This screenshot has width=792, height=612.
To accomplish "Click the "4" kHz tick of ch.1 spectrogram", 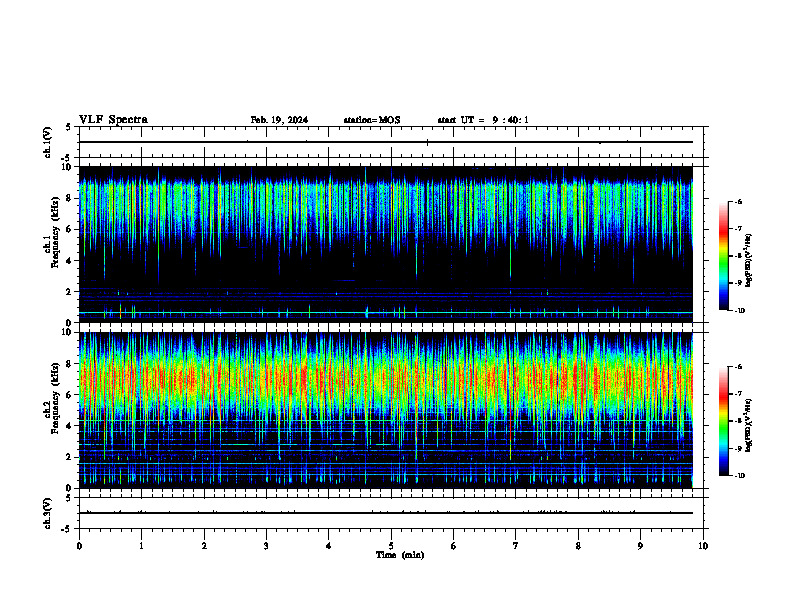I will pos(70,261).
